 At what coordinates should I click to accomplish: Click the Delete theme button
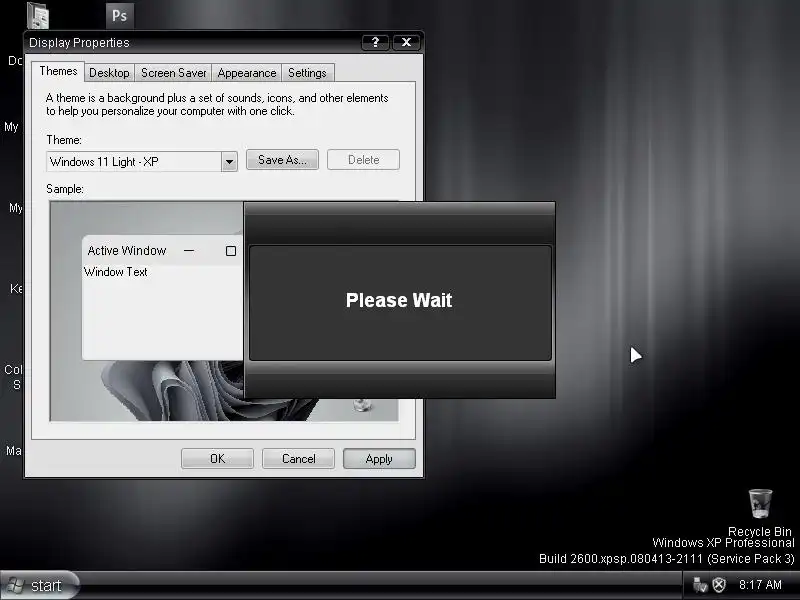(363, 160)
